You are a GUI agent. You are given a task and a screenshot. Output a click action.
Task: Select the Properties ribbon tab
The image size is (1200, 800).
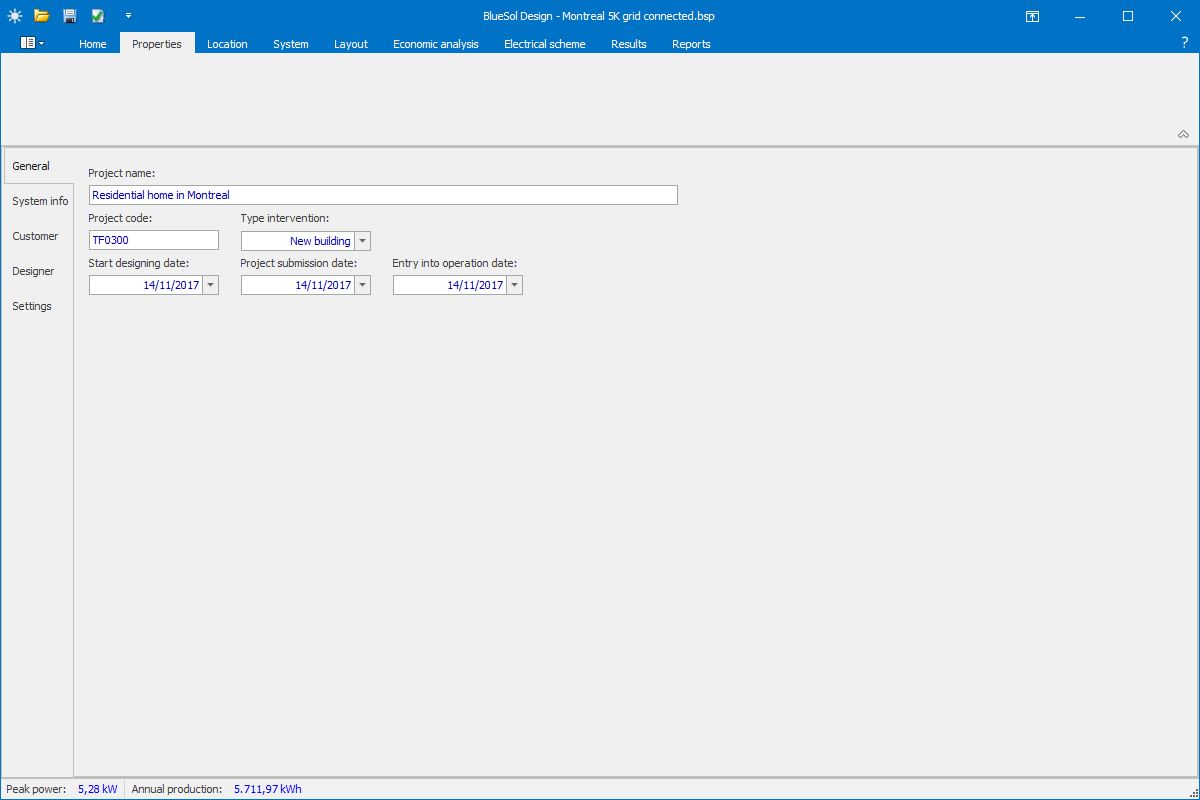click(157, 43)
